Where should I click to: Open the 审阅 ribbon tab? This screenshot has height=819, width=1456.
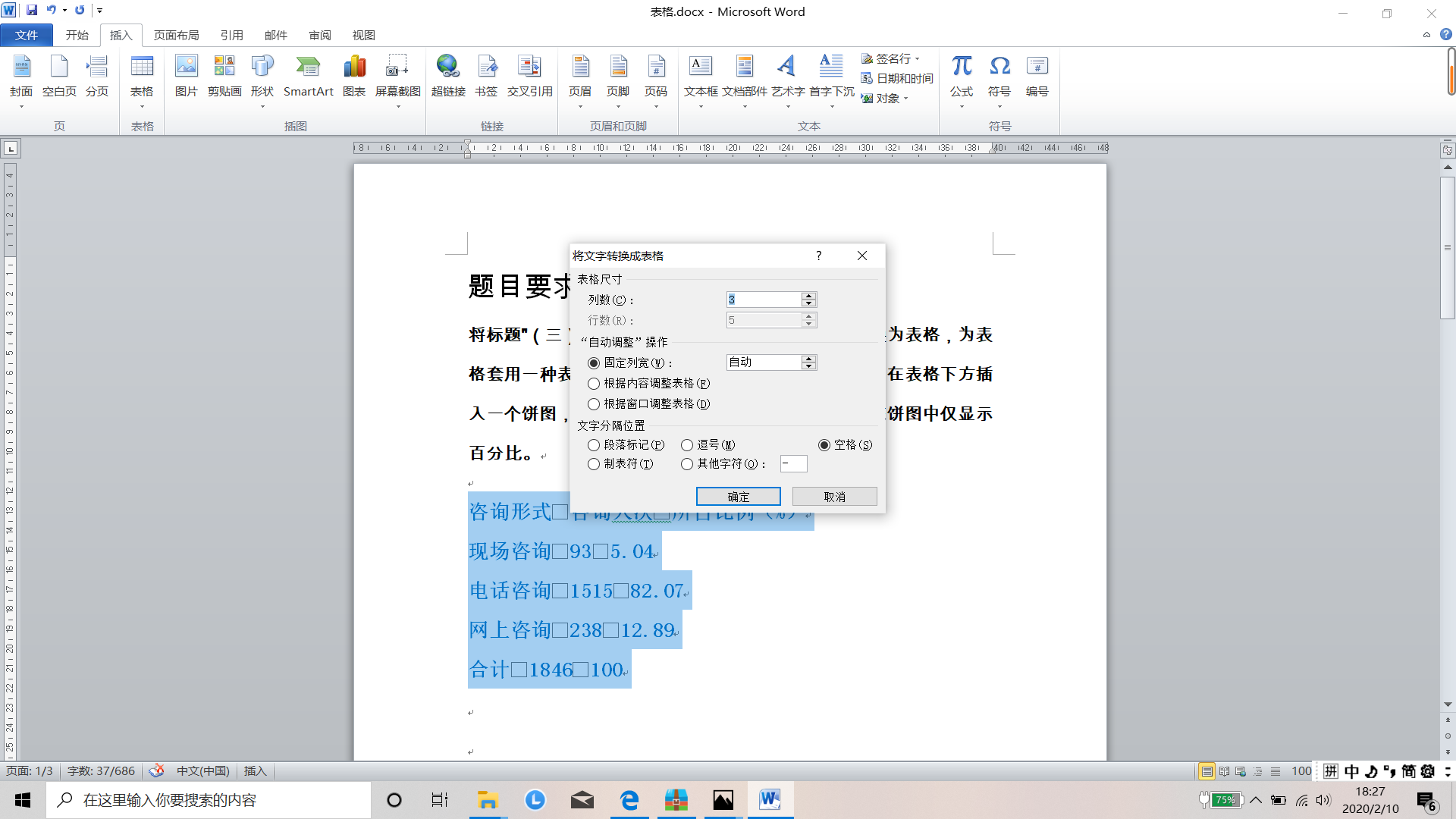click(x=319, y=35)
